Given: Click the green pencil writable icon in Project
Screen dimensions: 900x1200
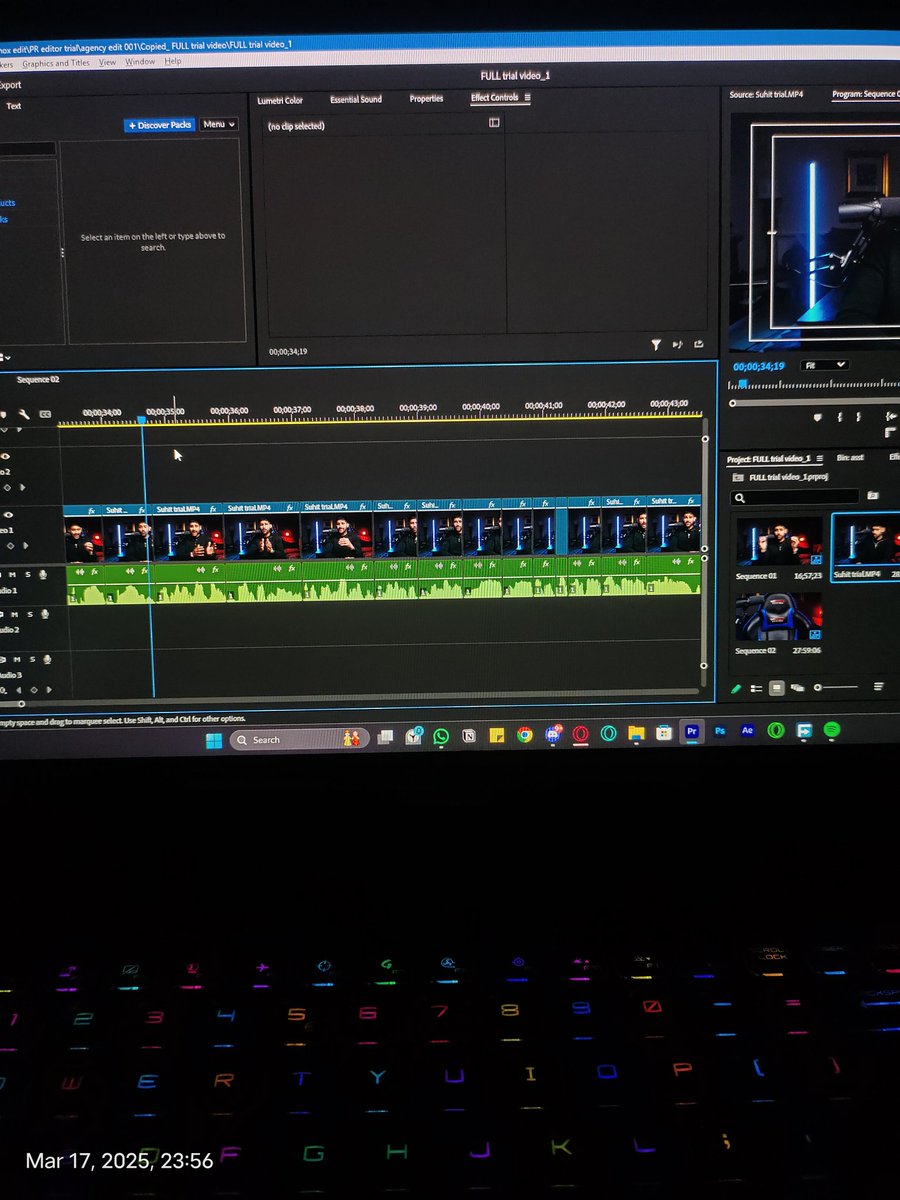Looking at the screenshot, I should [736, 688].
